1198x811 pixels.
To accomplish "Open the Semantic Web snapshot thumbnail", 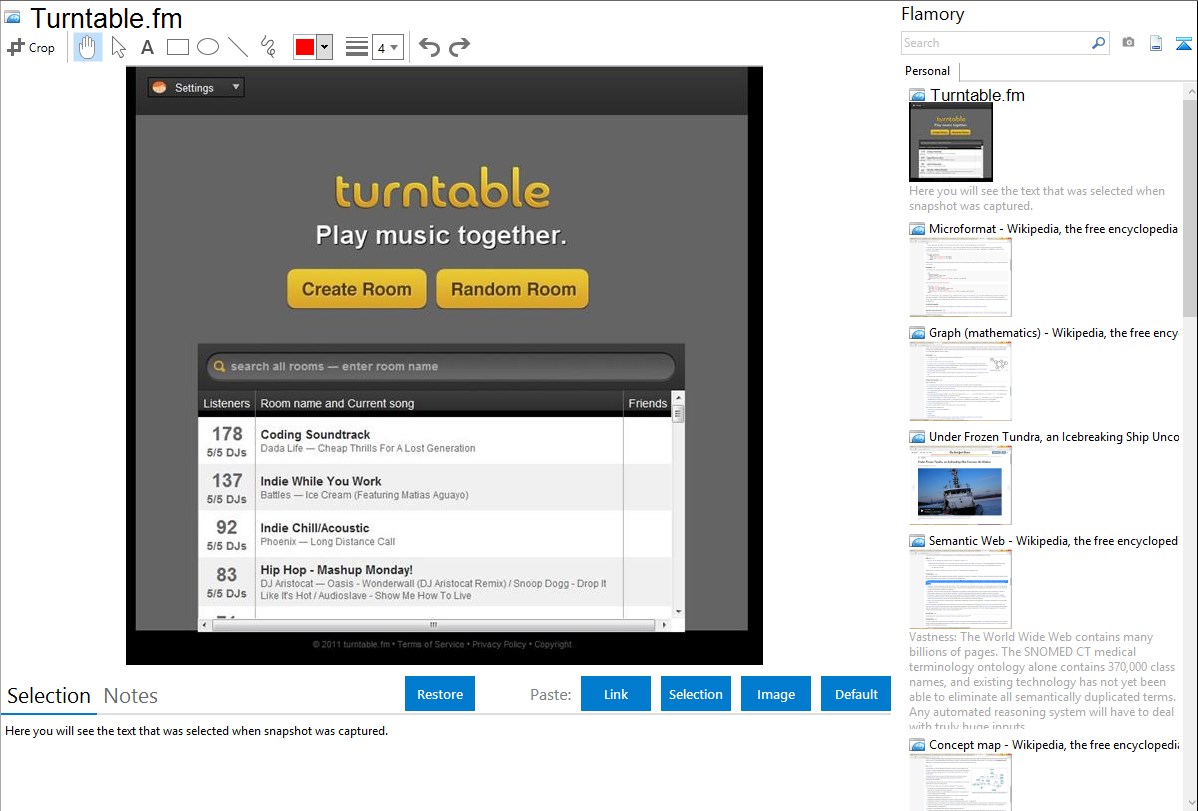I will click(960, 588).
